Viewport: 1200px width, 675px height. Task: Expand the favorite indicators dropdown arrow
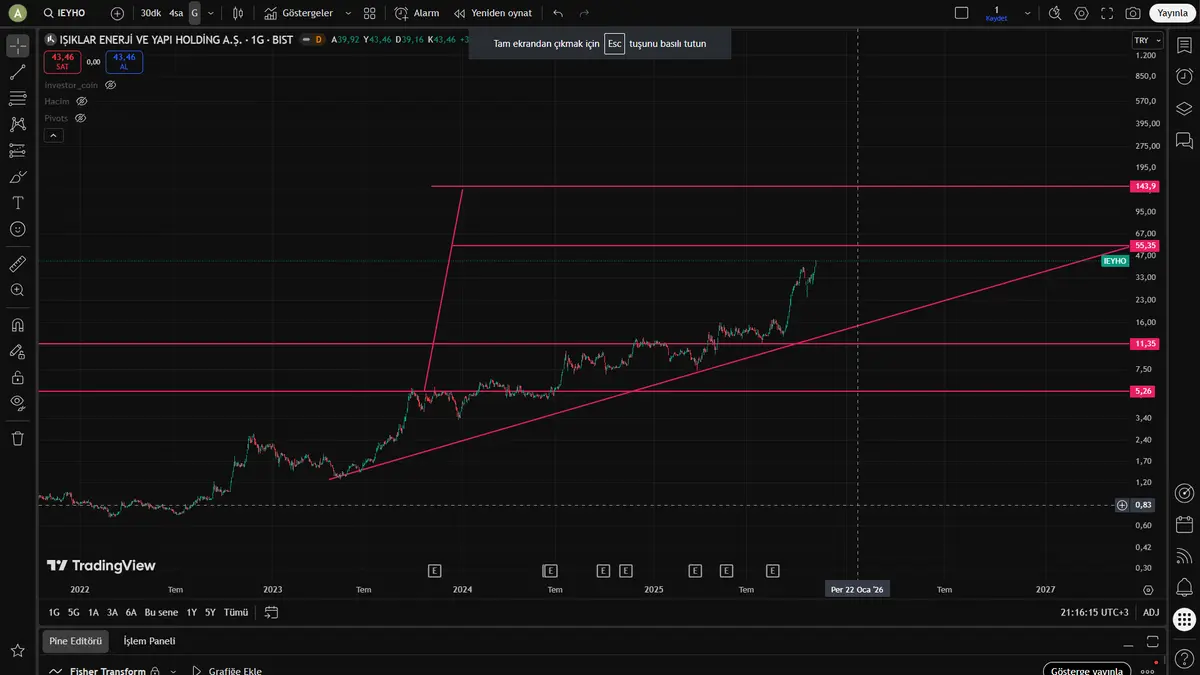[347, 13]
